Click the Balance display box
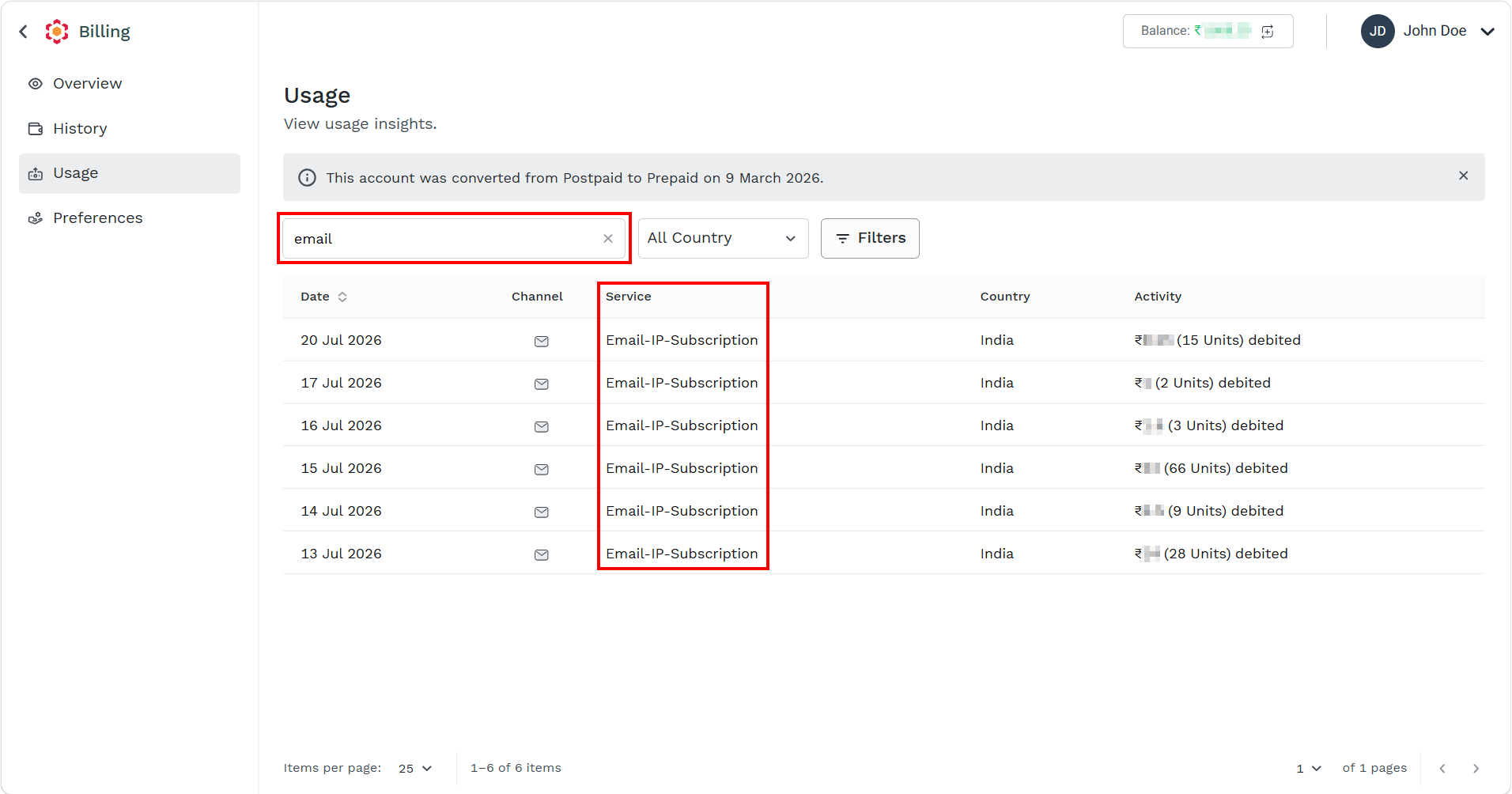 [1208, 32]
